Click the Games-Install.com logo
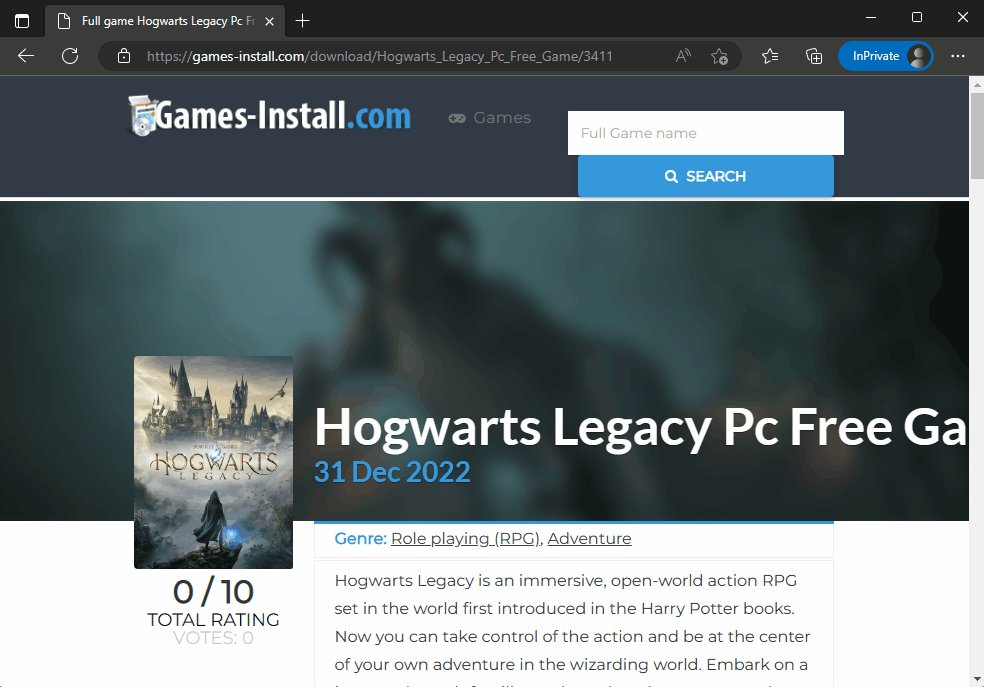 (x=268, y=116)
